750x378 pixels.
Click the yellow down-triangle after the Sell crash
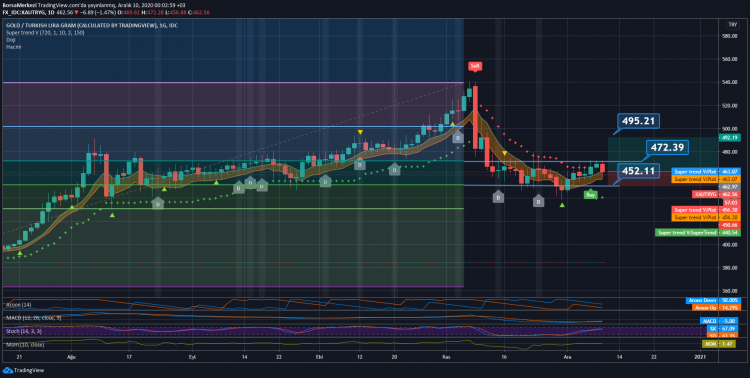pos(504,153)
